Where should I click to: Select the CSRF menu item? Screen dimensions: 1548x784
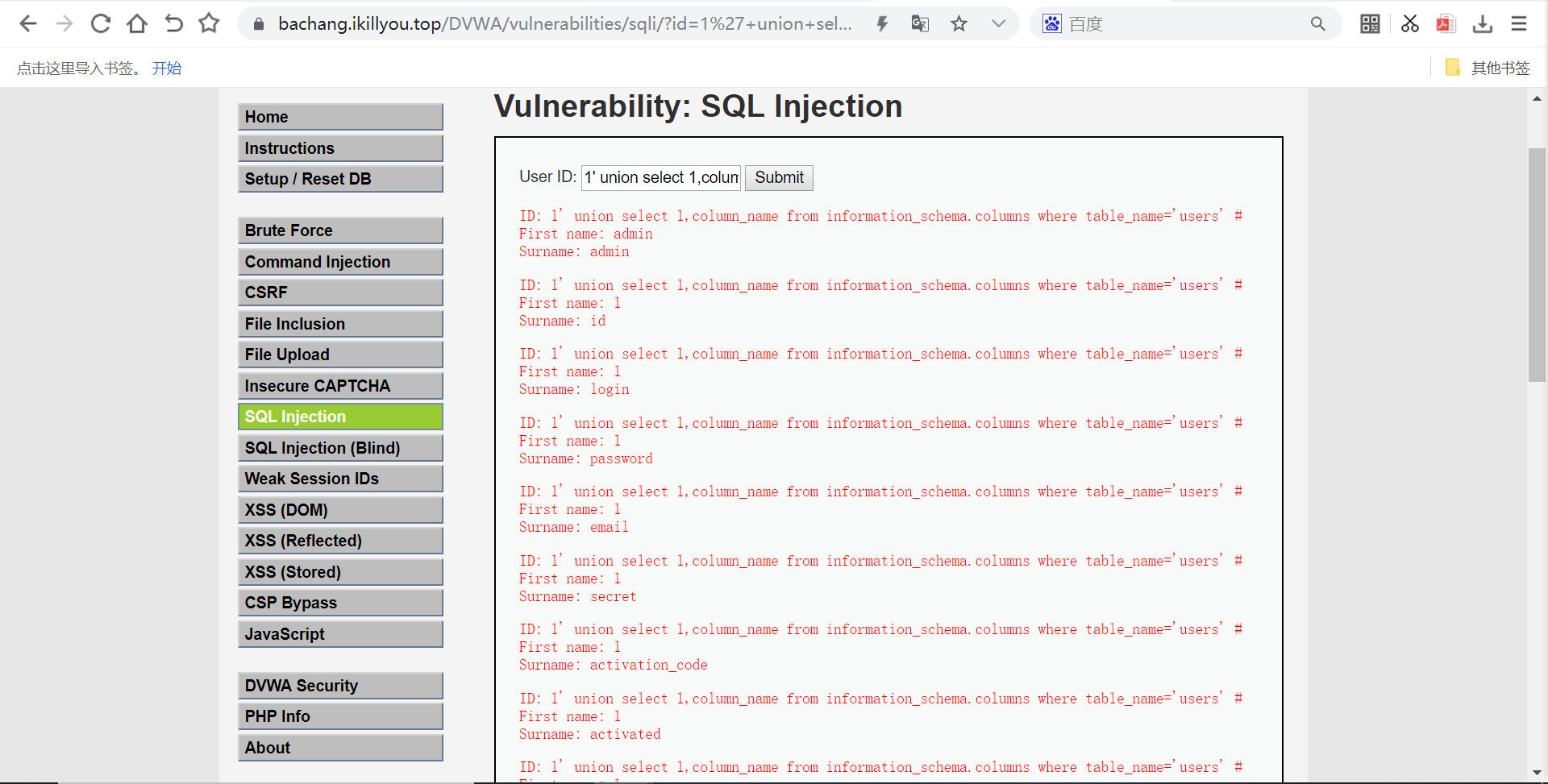(340, 292)
